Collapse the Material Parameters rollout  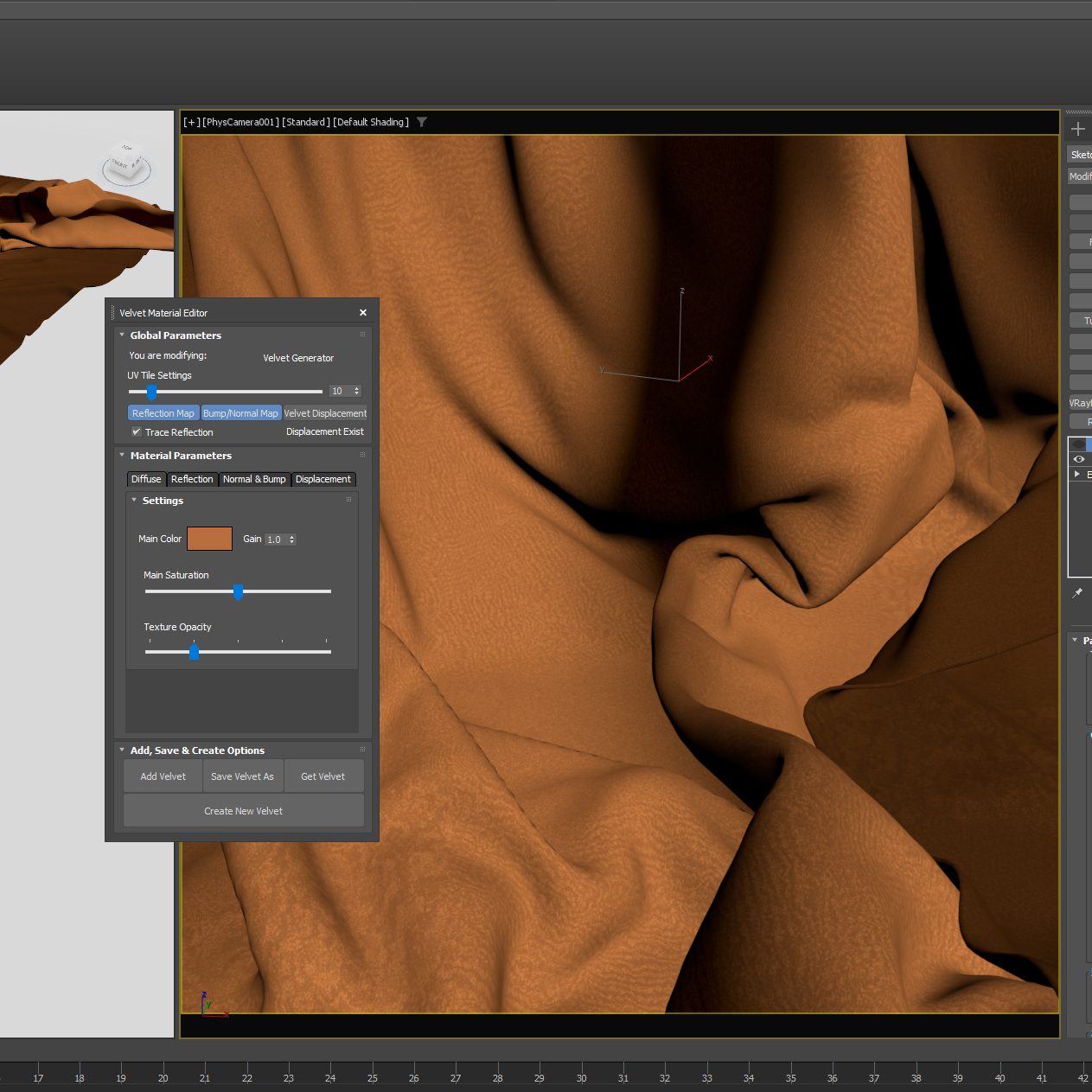122,456
